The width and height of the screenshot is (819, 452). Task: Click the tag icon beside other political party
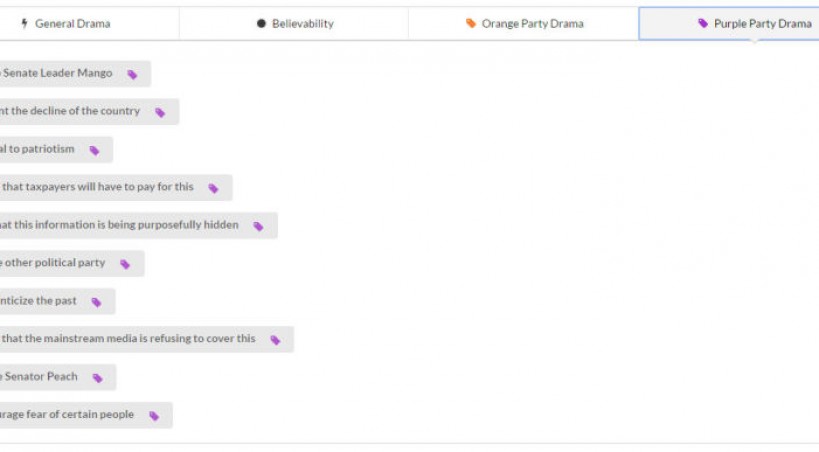click(x=125, y=264)
